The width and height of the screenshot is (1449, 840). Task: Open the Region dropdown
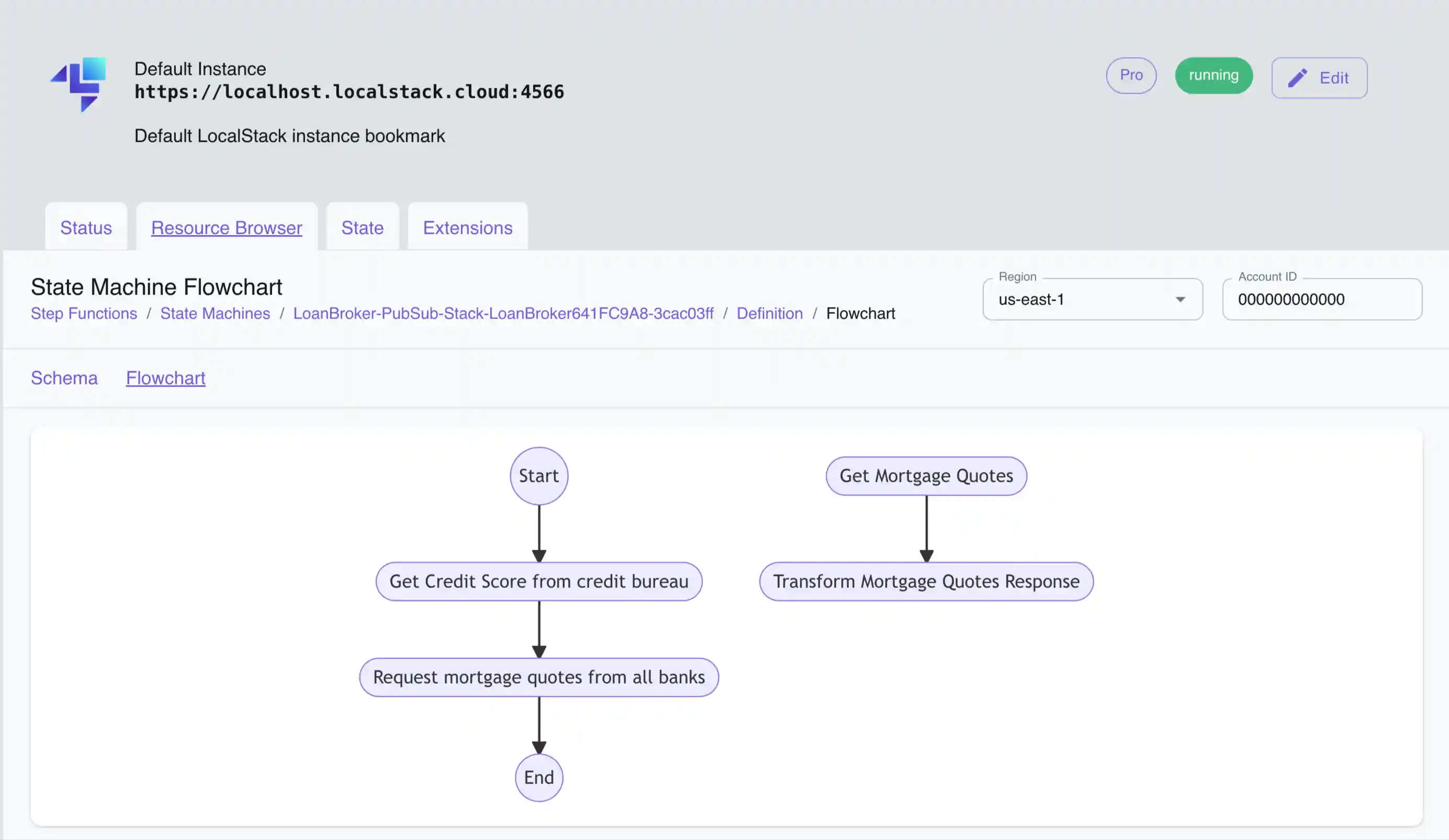tap(1092, 299)
